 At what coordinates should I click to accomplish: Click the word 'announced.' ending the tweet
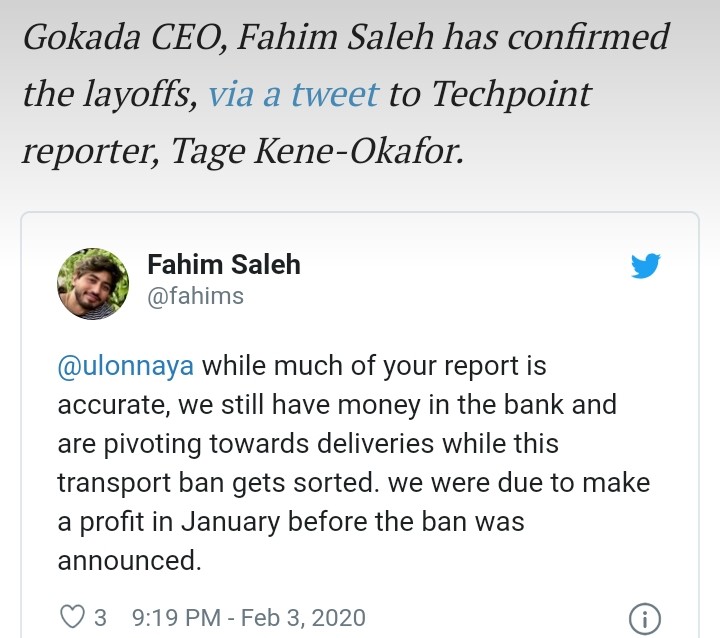click(x=129, y=561)
